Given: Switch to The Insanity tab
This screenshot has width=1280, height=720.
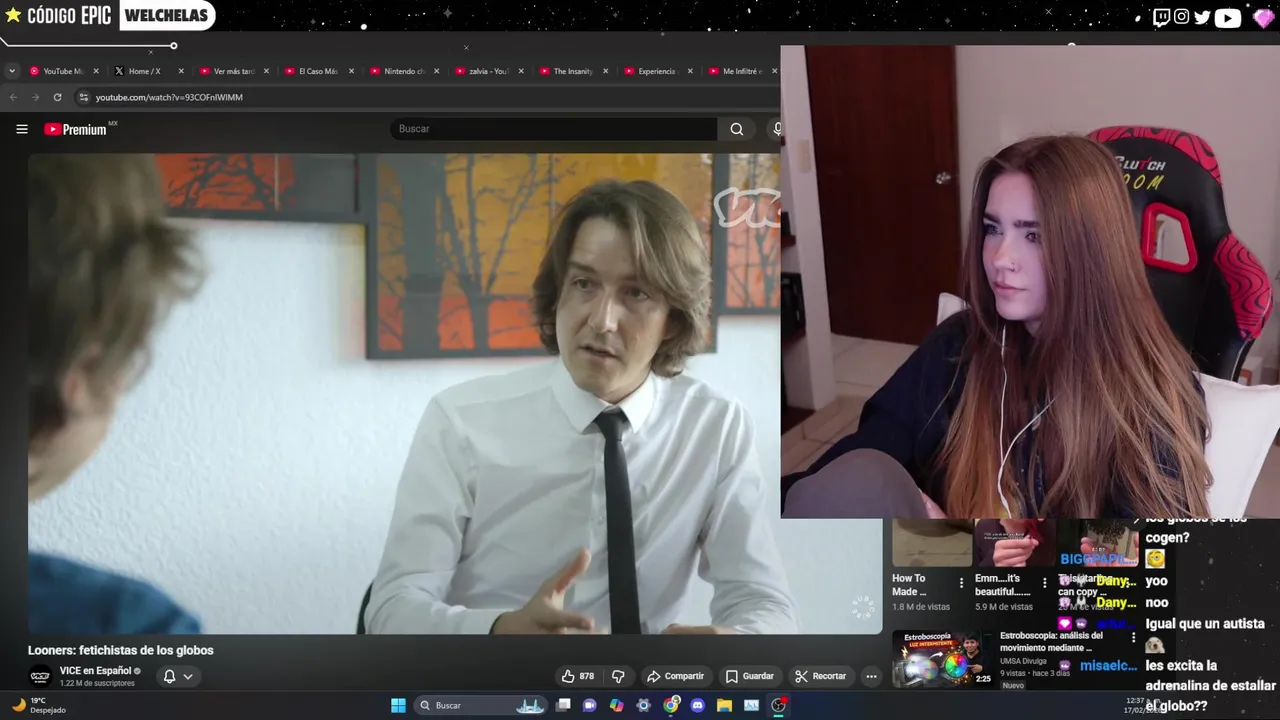Looking at the screenshot, I should click(572, 71).
